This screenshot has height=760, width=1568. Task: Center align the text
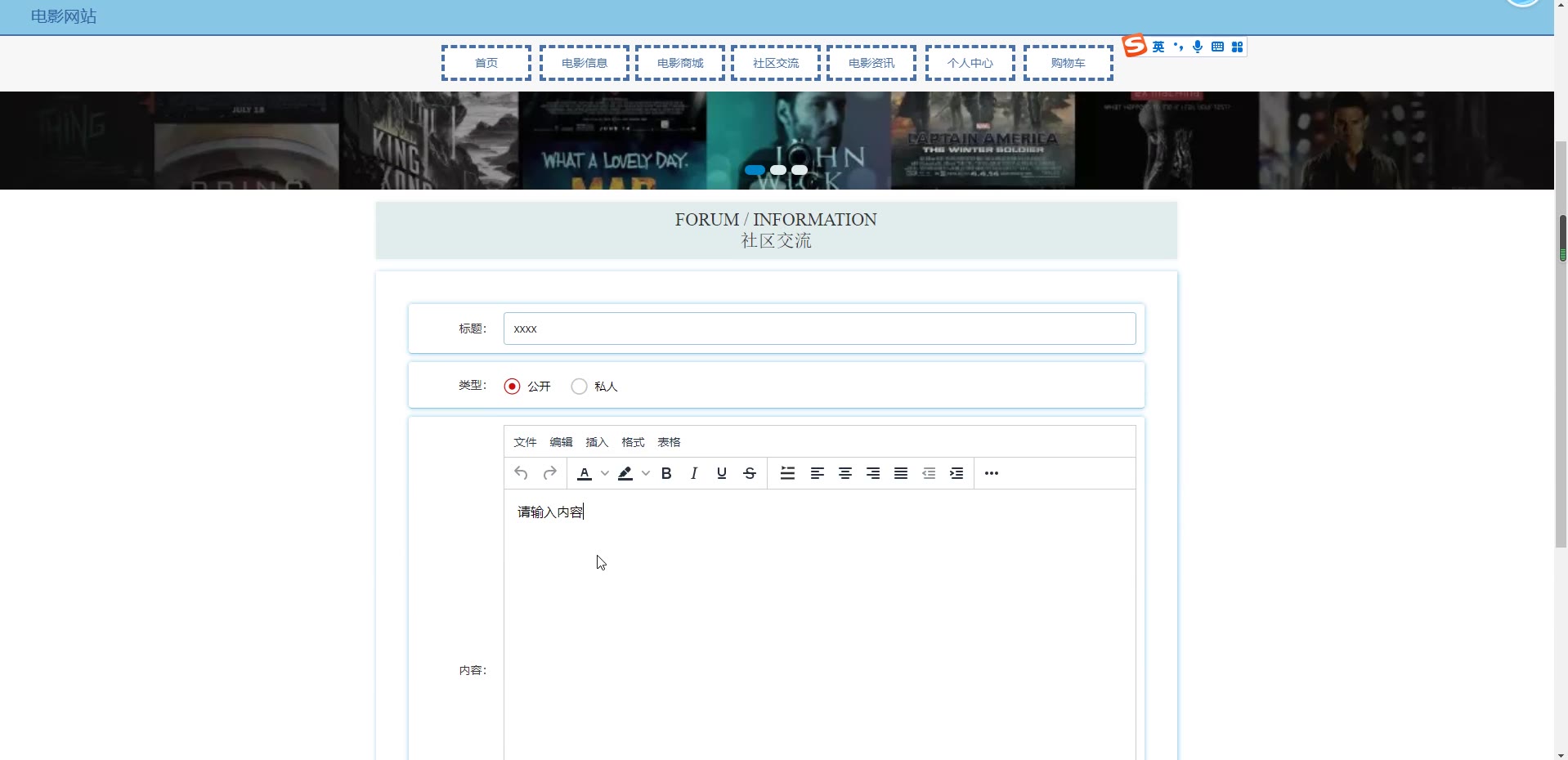pos(845,473)
